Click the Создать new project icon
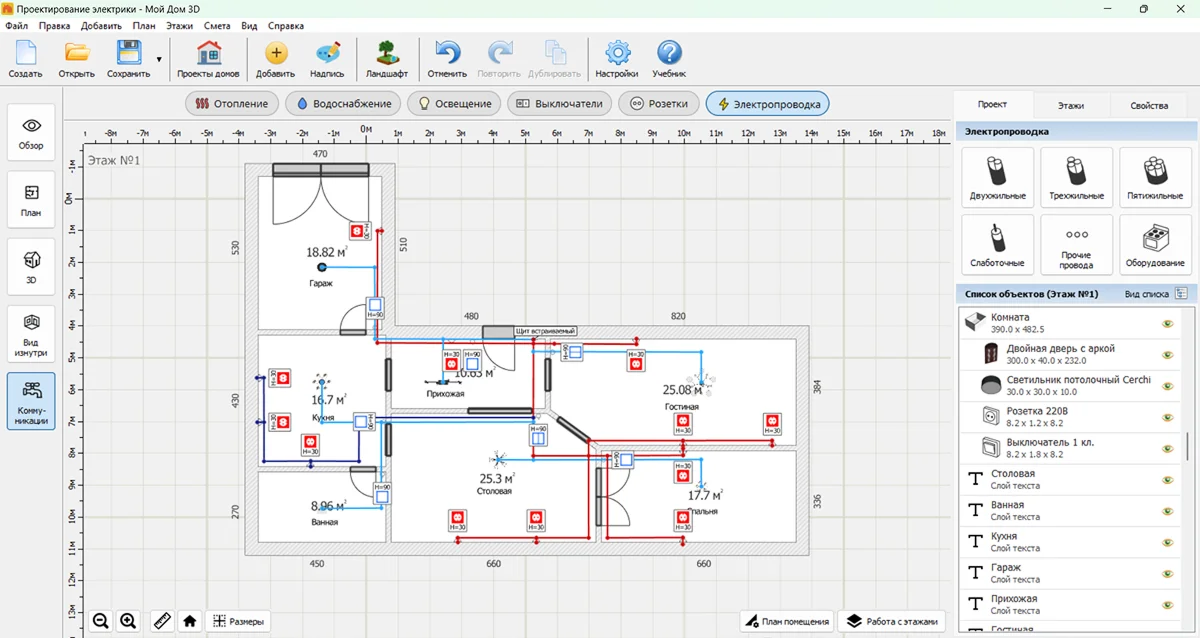The width and height of the screenshot is (1200, 638). click(x=25, y=59)
